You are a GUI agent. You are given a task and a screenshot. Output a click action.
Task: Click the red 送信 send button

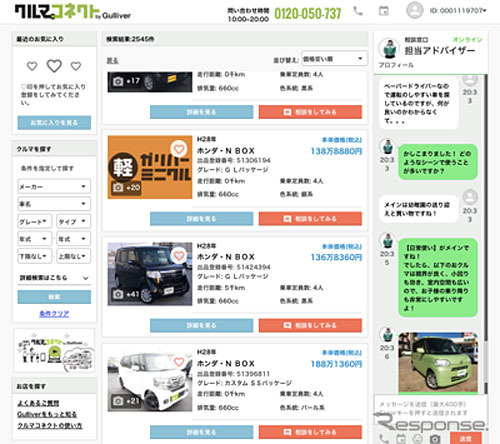(x=466, y=438)
